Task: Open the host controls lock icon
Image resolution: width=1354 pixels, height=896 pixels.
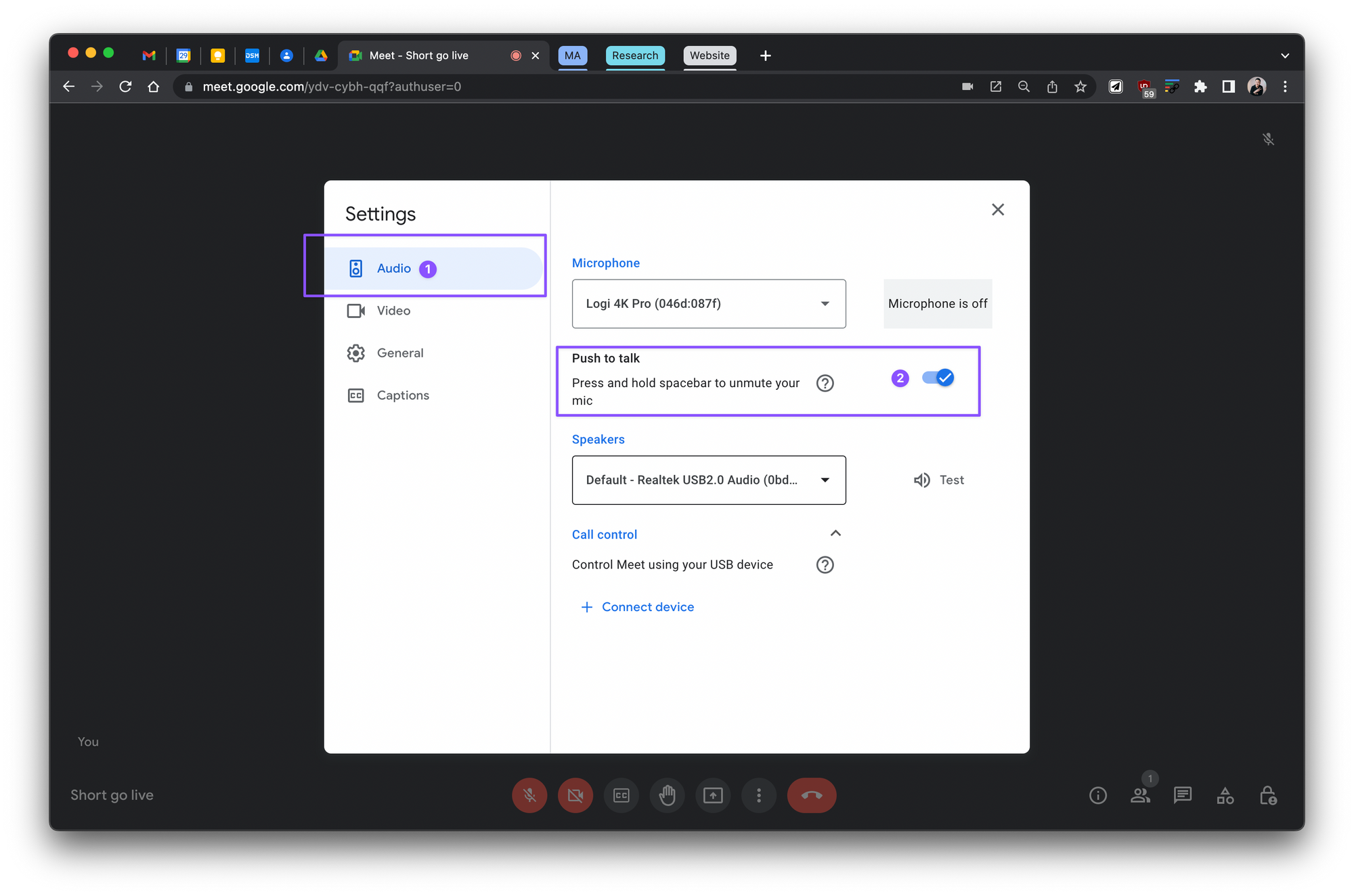Action: 1267,795
